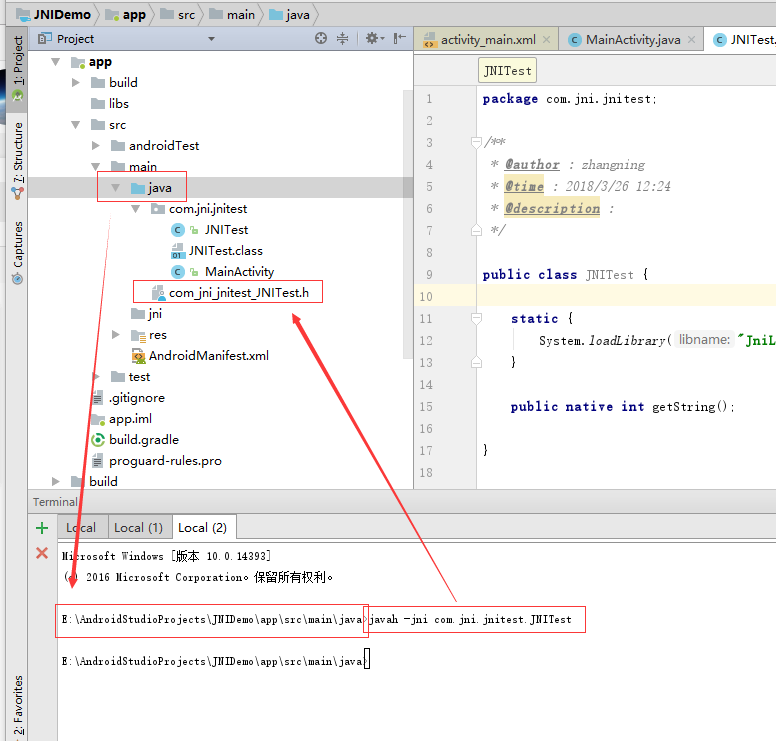Click the Project tree vertical scrollbar
Image resolution: width=776 pixels, height=741 pixels.
(x=408, y=223)
